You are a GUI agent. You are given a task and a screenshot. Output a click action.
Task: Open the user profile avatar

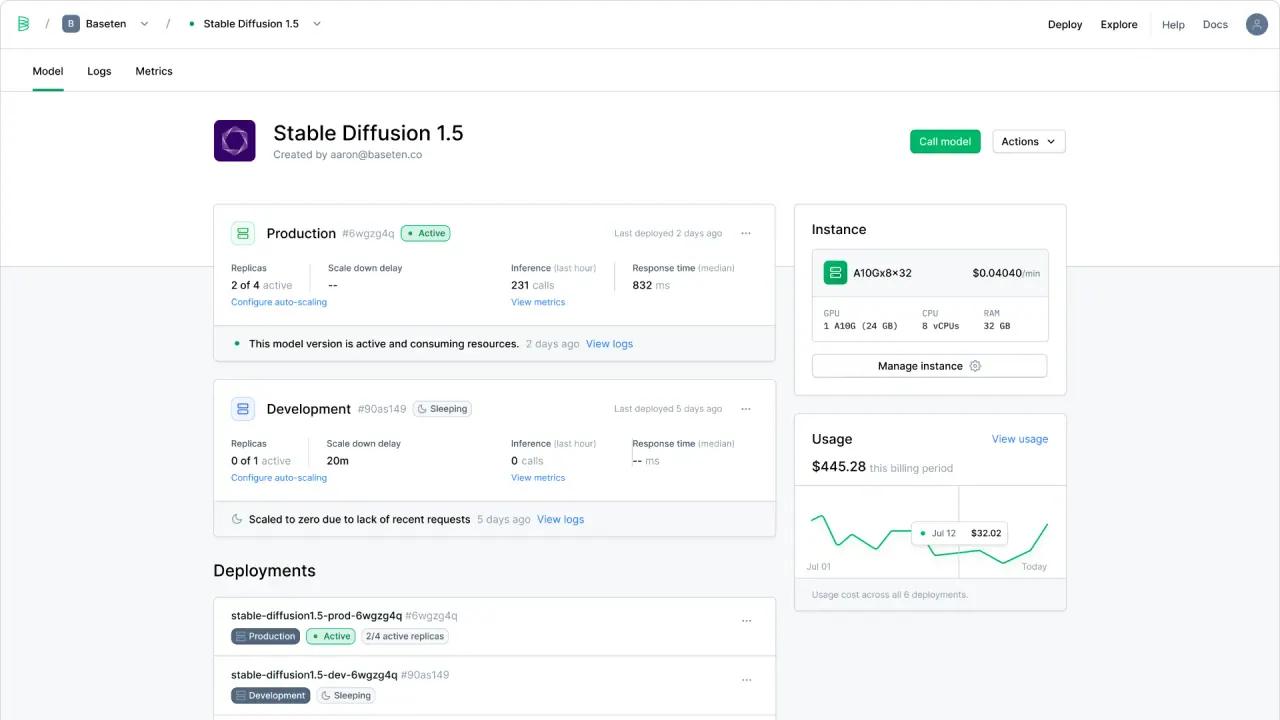1257,24
